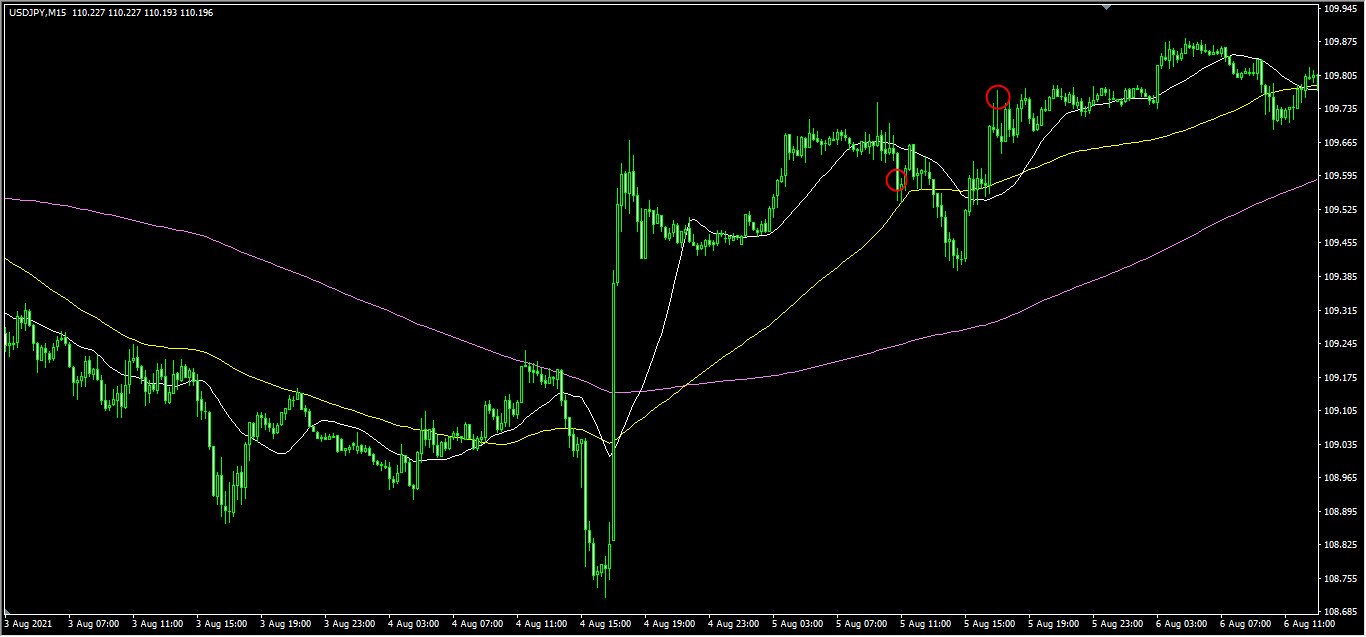Click the 109.945 price scale label
Viewport: 1366px width, 637px height.
click(x=1340, y=9)
